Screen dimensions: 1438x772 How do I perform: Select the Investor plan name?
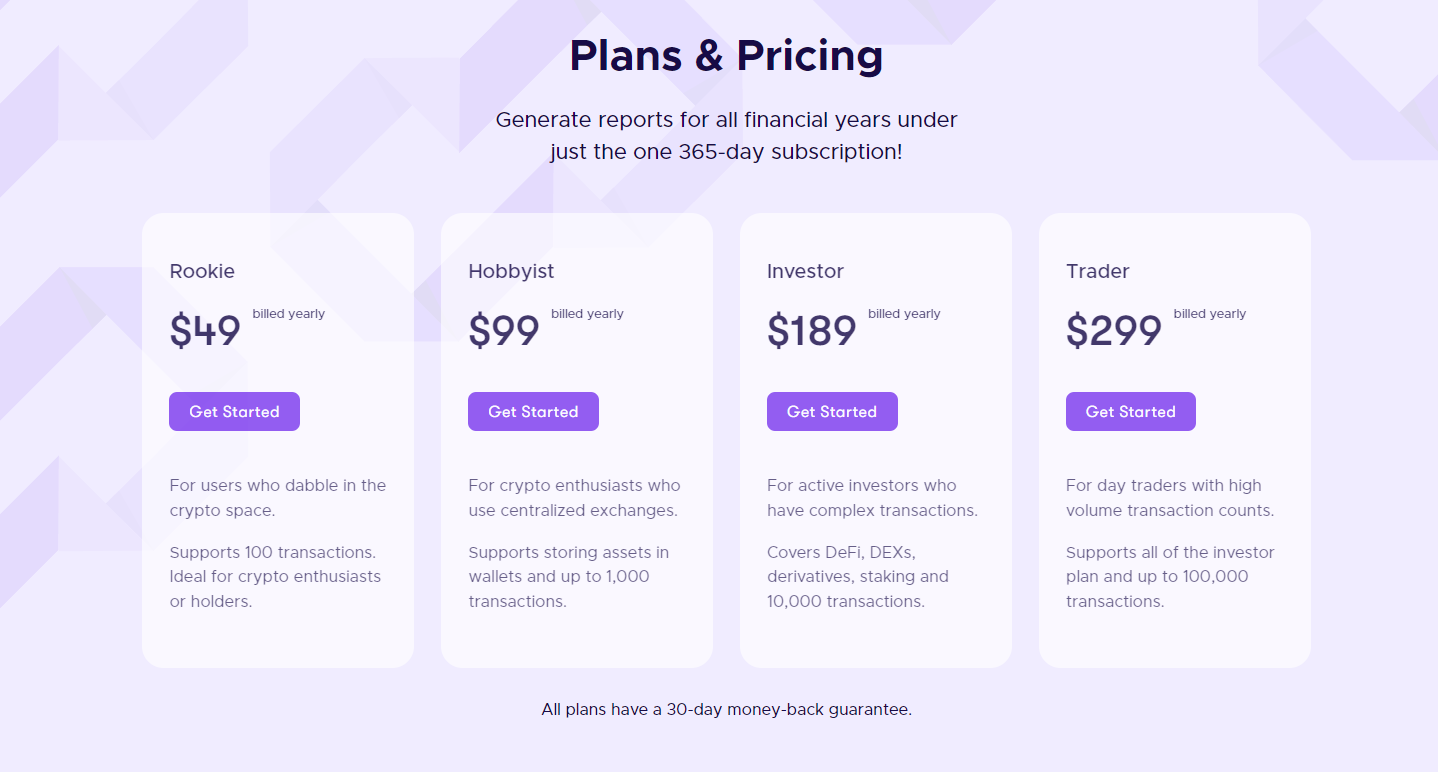(805, 271)
